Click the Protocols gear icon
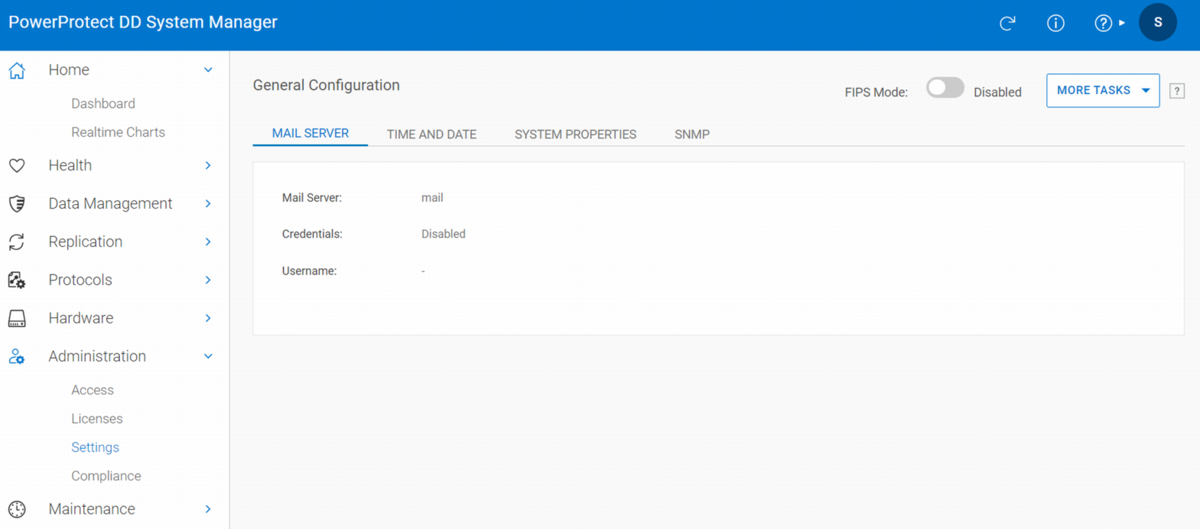The width and height of the screenshot is (1200, 529). pyautogui.click(x=17, y=280)
